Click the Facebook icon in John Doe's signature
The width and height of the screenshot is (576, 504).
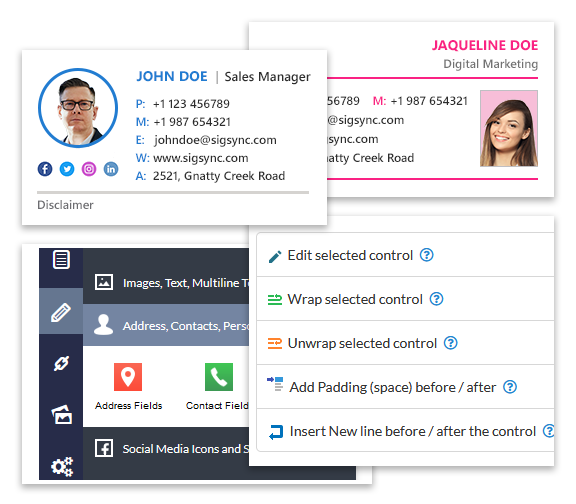pyautogui.click(x=45, y=169)
